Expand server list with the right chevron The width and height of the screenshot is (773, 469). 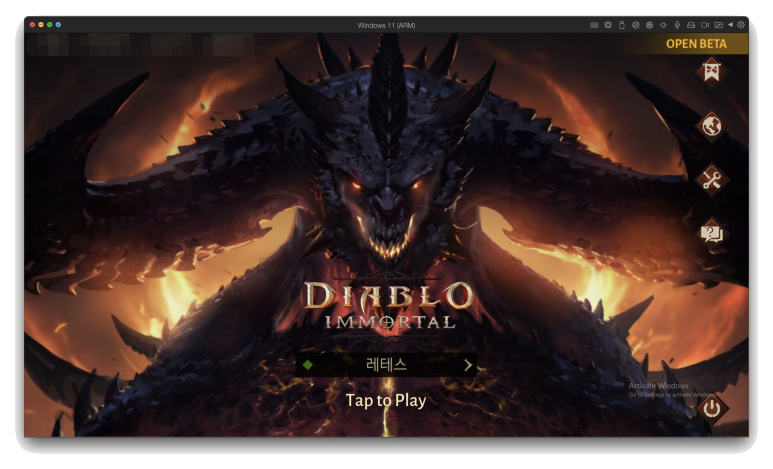click(467, 365)
